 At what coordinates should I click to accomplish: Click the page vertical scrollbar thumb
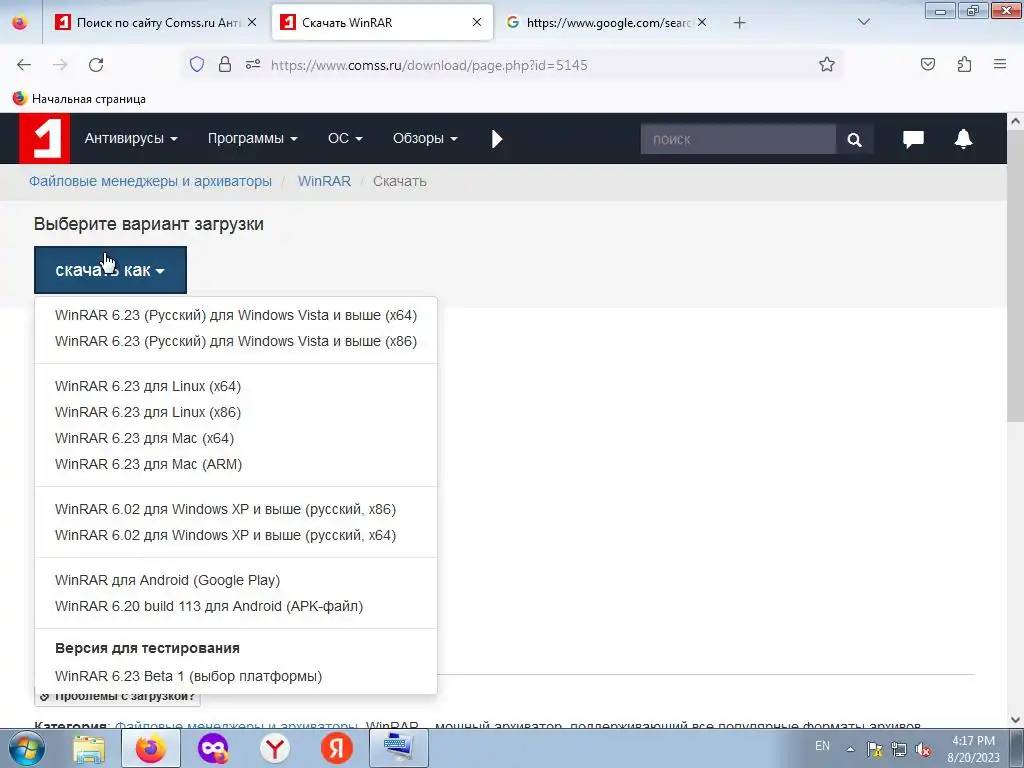[1015, 275]
